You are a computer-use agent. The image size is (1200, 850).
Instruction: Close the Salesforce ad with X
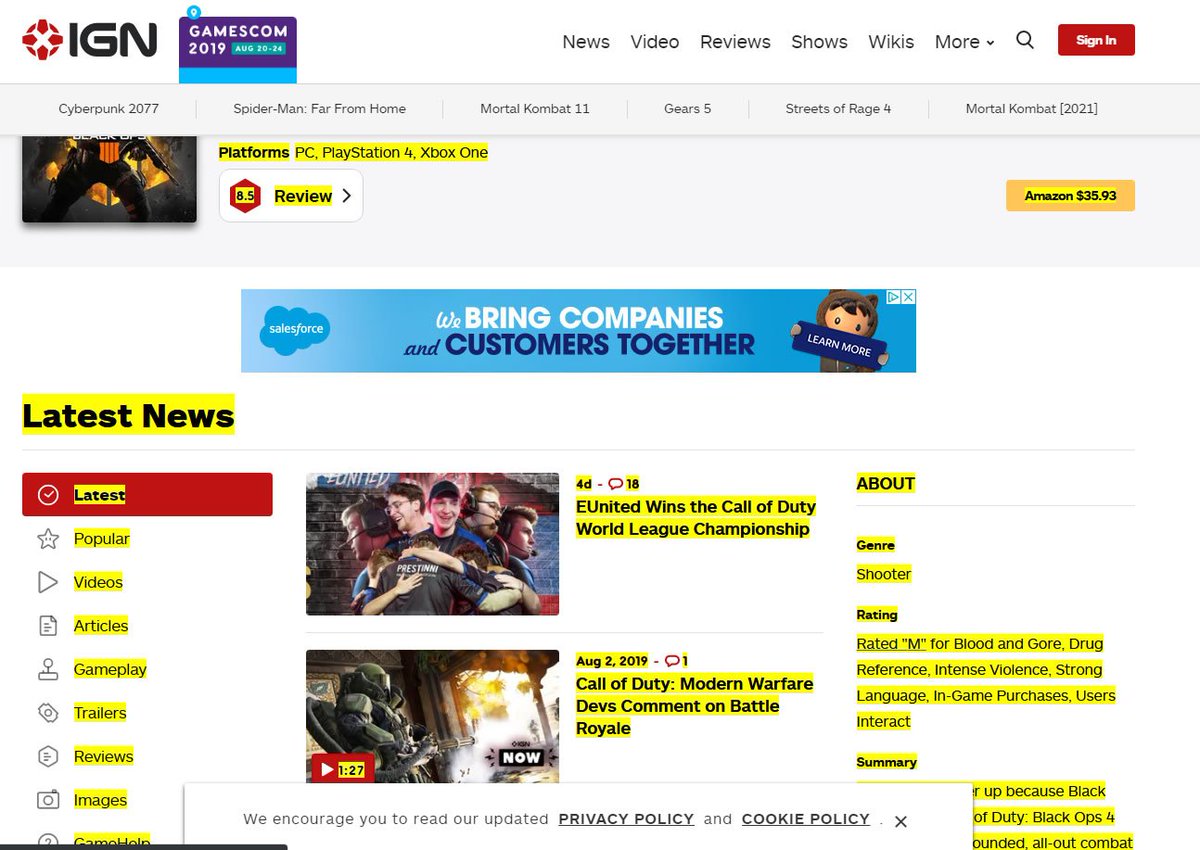908,297
